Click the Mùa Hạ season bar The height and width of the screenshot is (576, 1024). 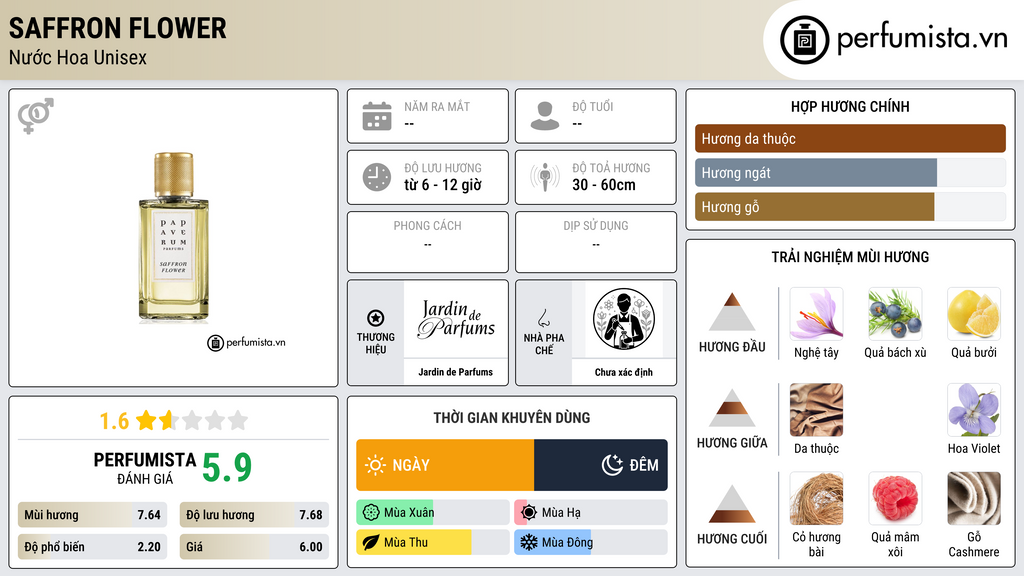coord(591,513)
